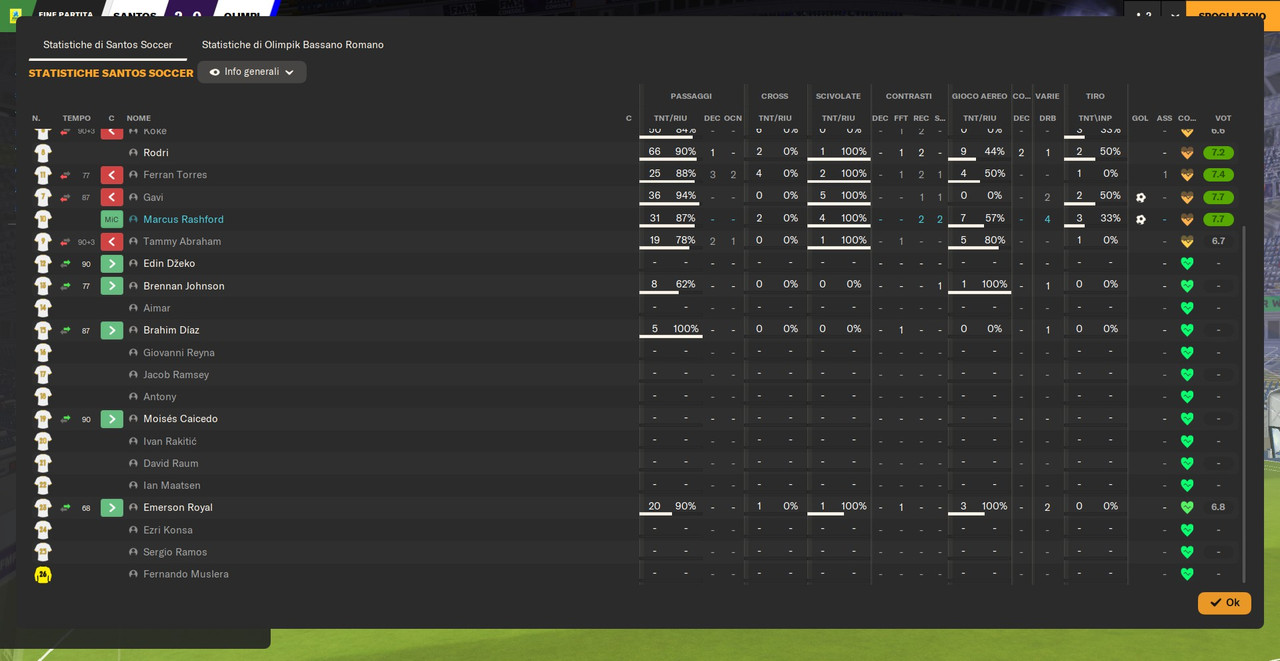Click Brennan Johnson's 62% pass completion cell
1280x661 pixels.
coord(685,285)
